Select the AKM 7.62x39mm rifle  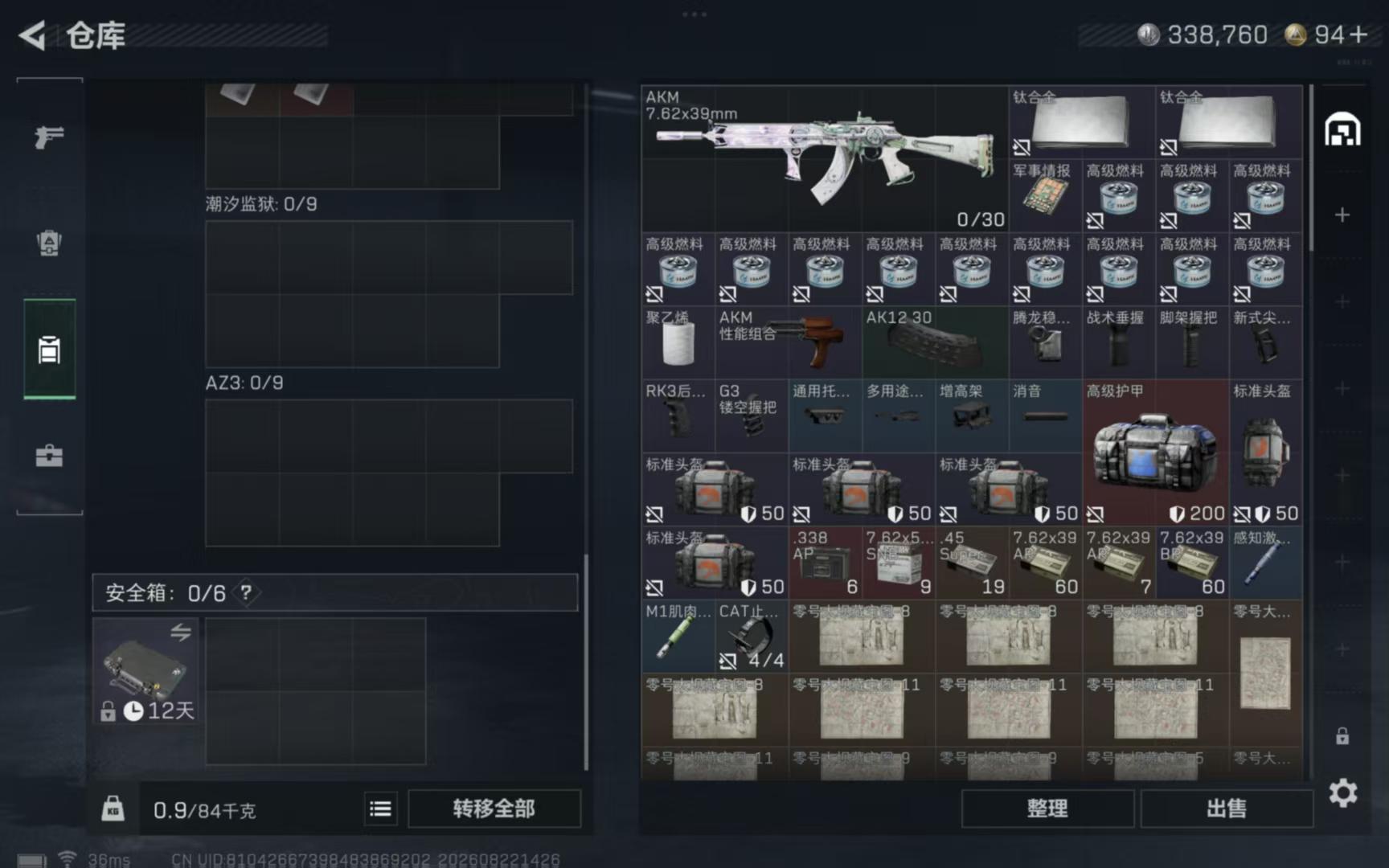(x=825, y=159)
